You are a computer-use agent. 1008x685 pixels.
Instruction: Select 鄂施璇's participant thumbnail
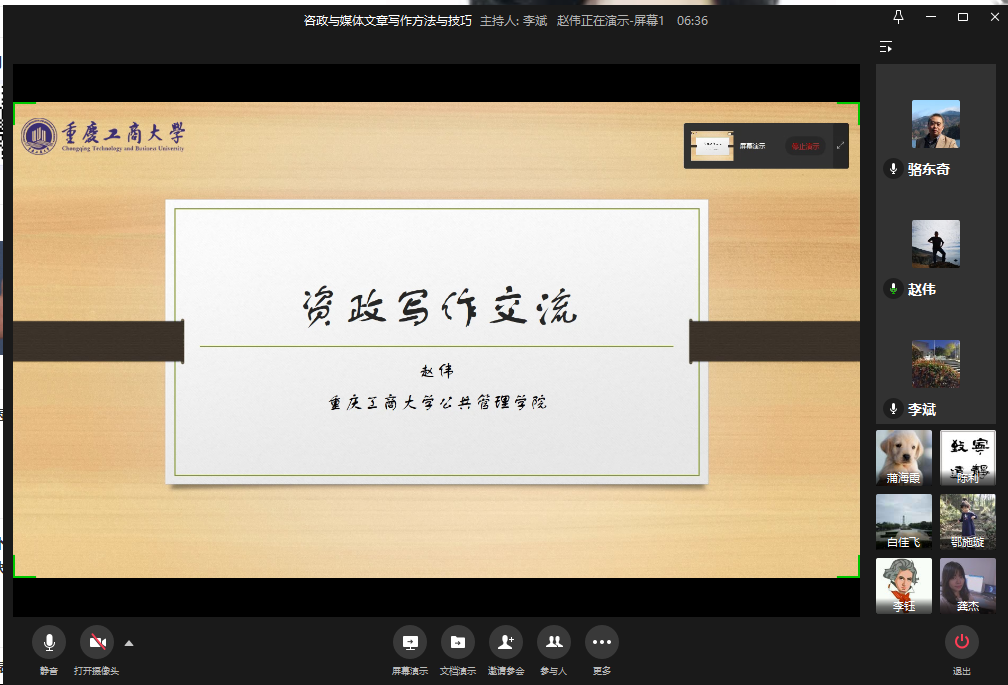[x=967, y=522]
